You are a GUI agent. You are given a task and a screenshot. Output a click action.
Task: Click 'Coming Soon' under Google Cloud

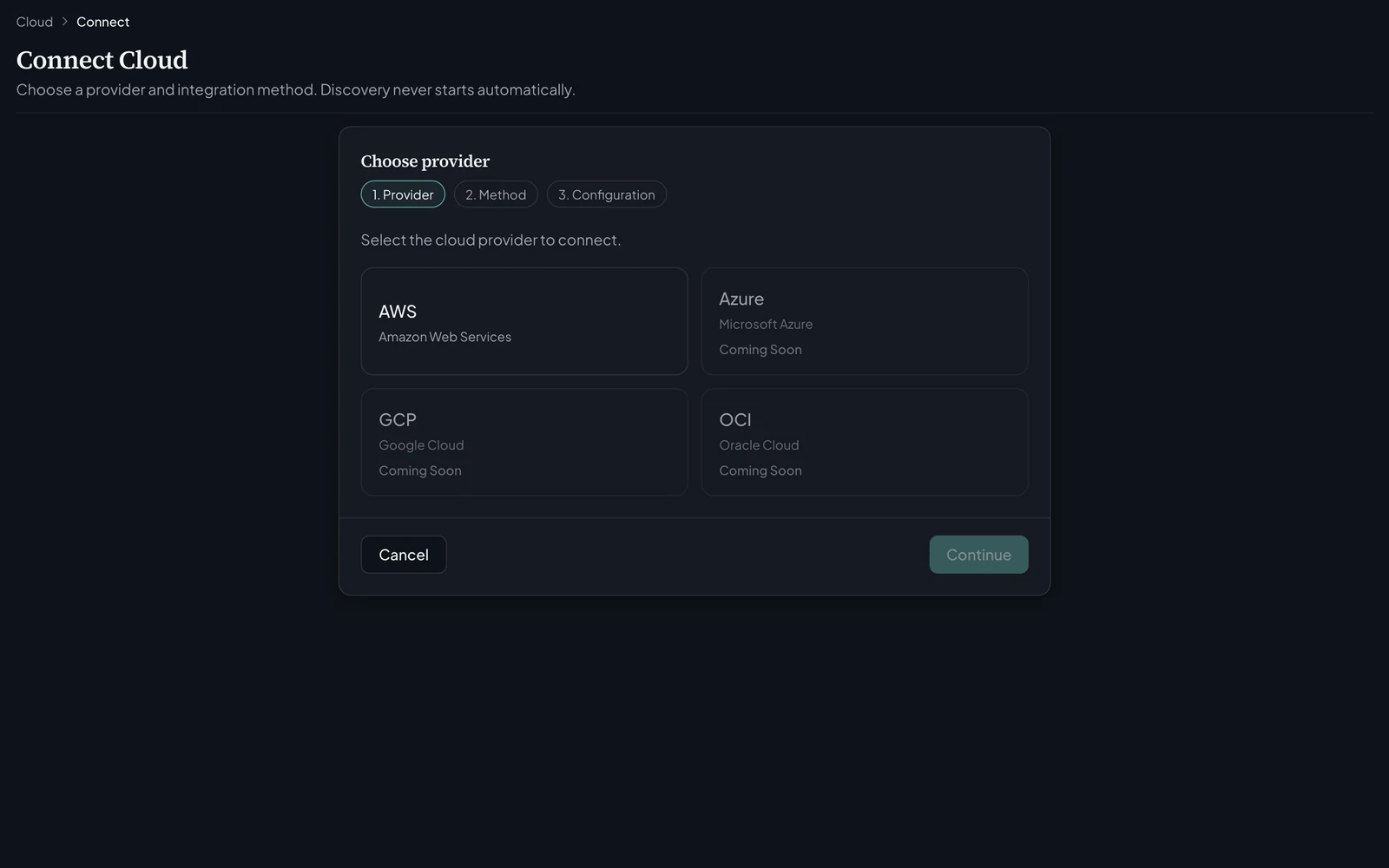click(420, 470)
